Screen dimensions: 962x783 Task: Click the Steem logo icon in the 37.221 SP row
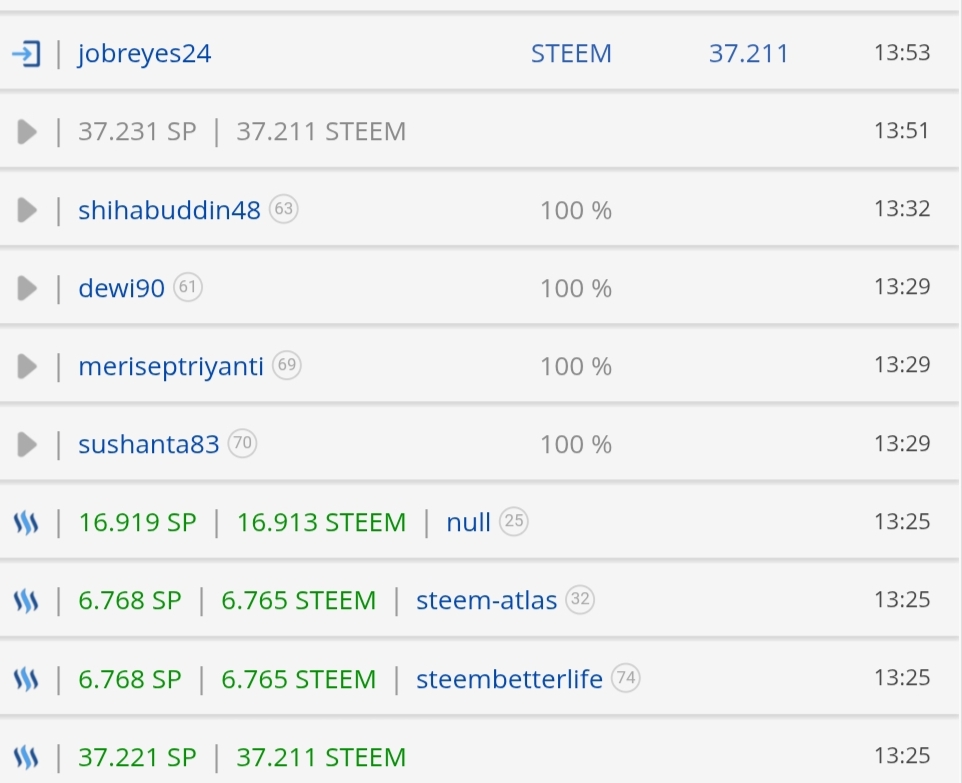point(26,757)
